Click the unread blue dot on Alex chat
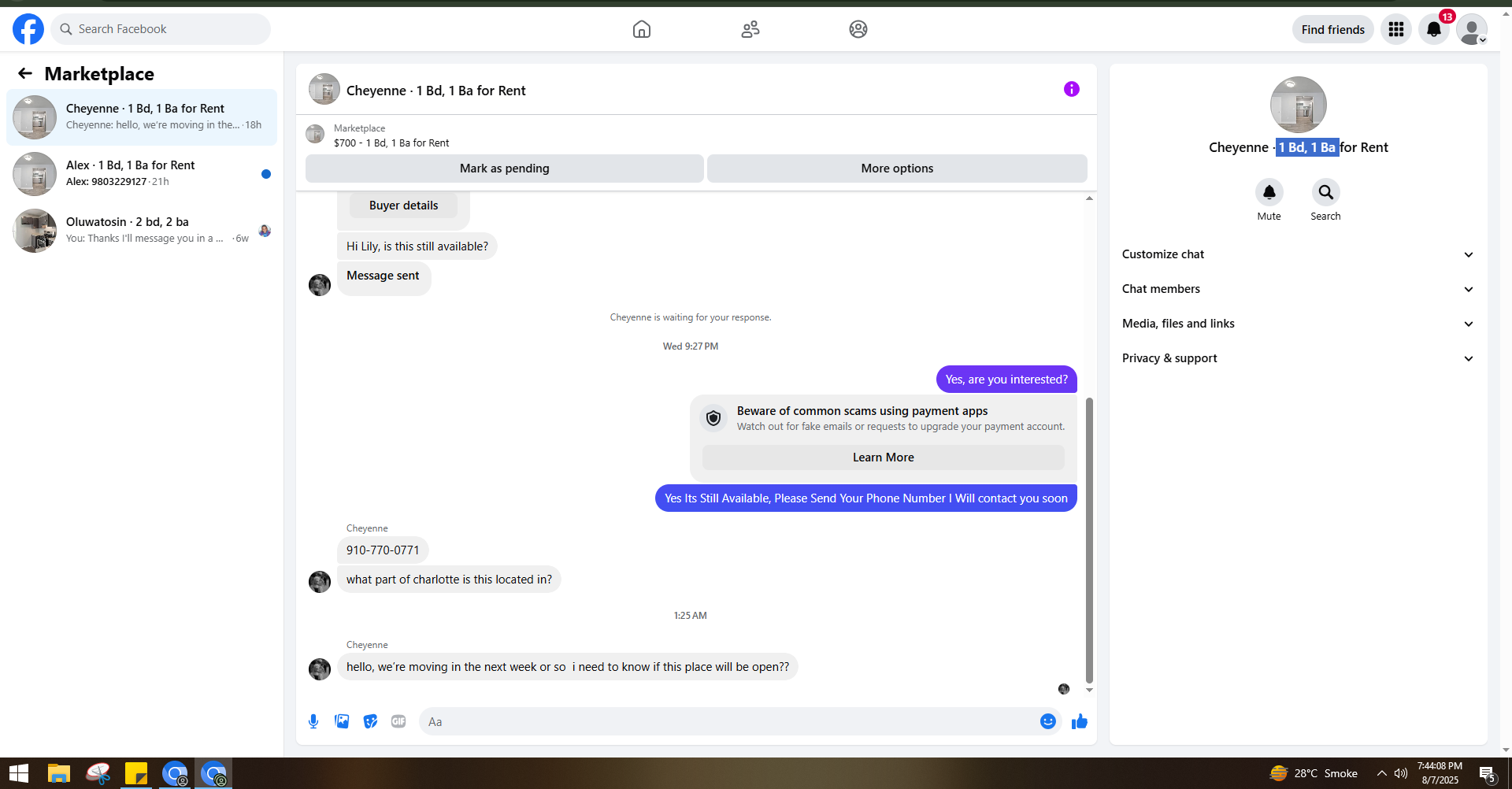1512x789 pixels. pyautogui.click(x=266, y=174)
